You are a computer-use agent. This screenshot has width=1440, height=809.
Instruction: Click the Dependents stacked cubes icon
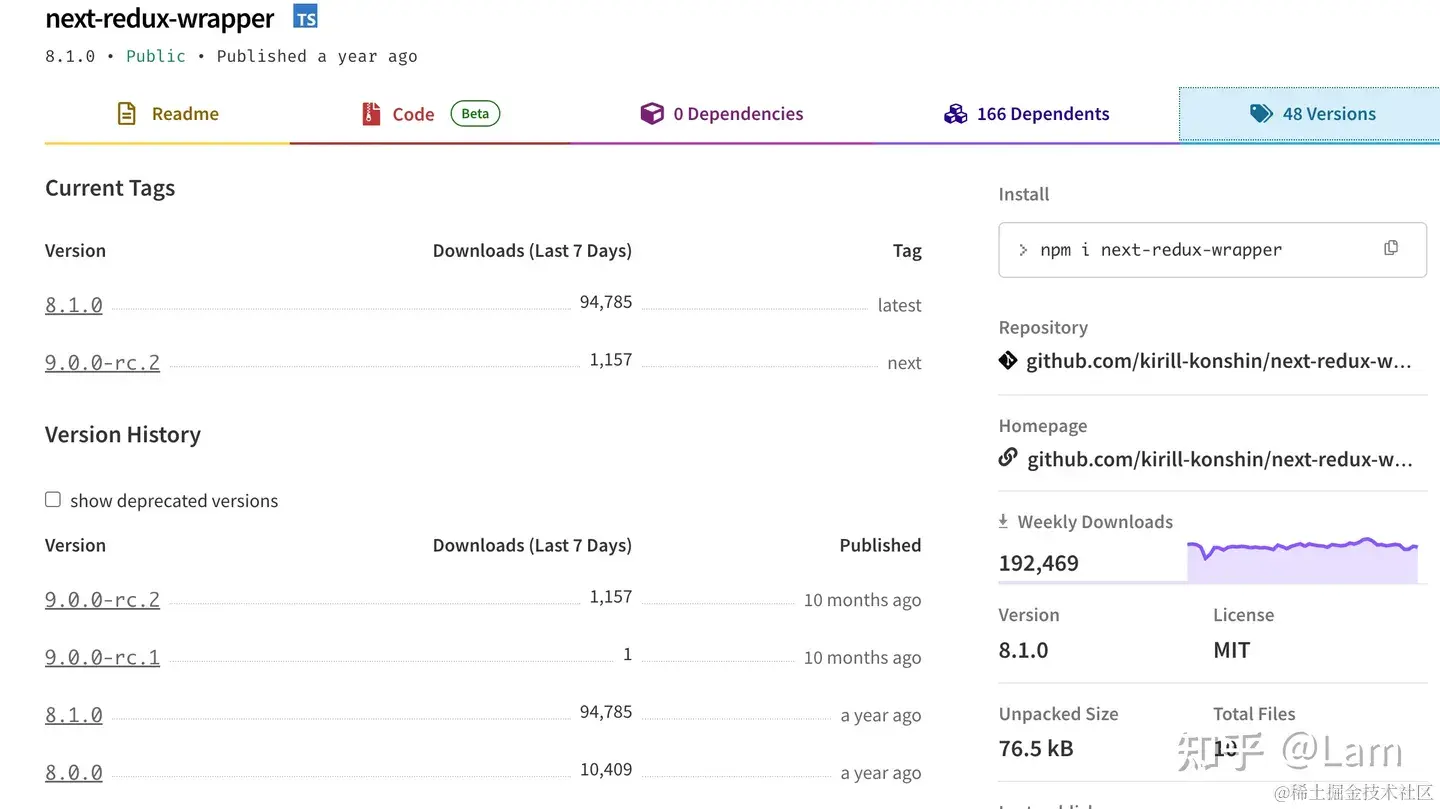coord(955,114)
